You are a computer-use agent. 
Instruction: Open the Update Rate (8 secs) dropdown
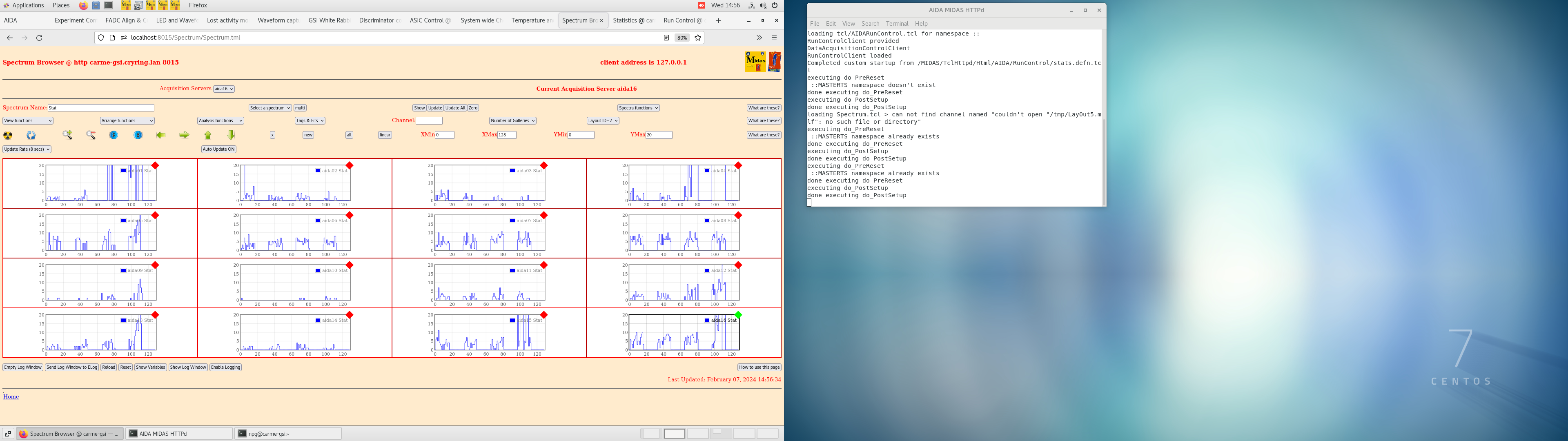point(27,149)
